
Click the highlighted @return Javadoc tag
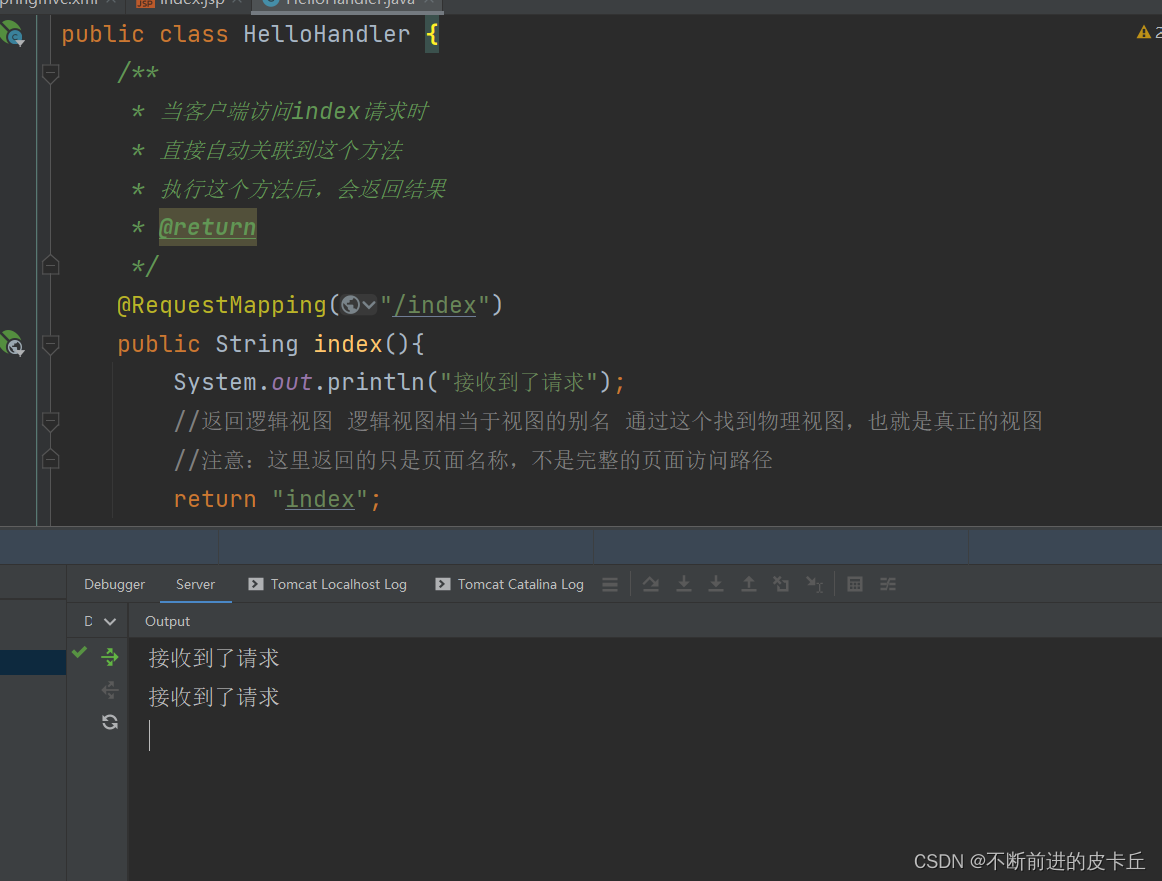point(208,227)
